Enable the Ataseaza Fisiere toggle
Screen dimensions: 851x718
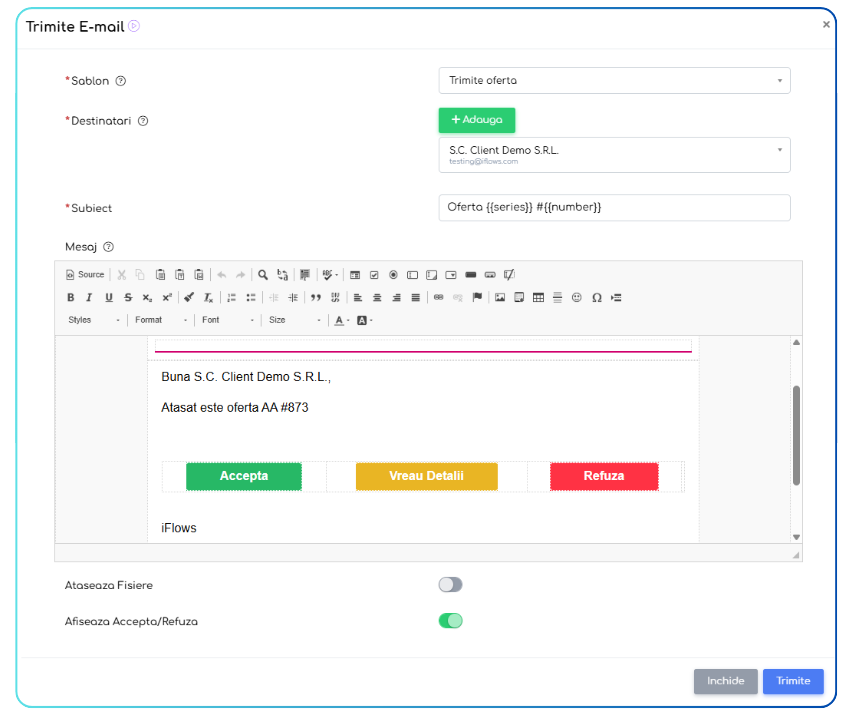451,585
